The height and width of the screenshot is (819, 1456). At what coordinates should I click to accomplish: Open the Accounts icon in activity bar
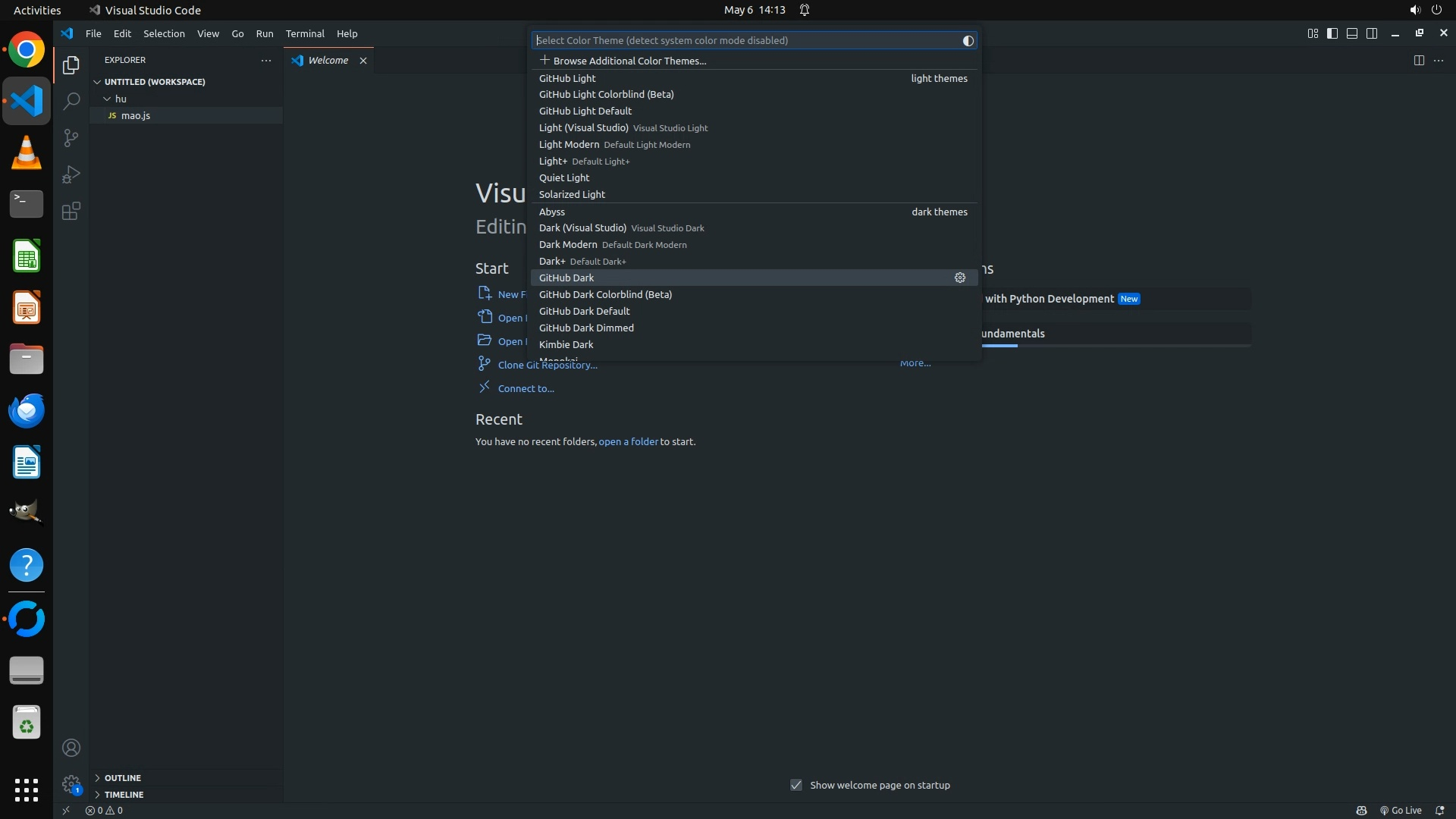(71, 748)
